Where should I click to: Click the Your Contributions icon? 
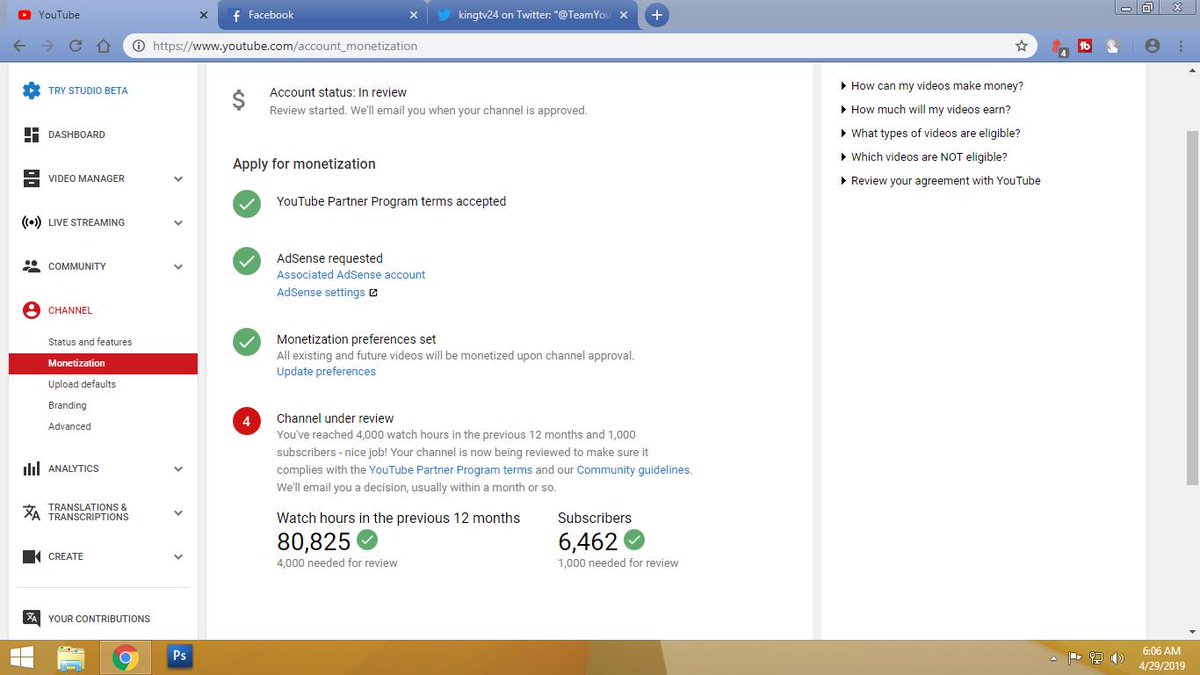point(31,618)
